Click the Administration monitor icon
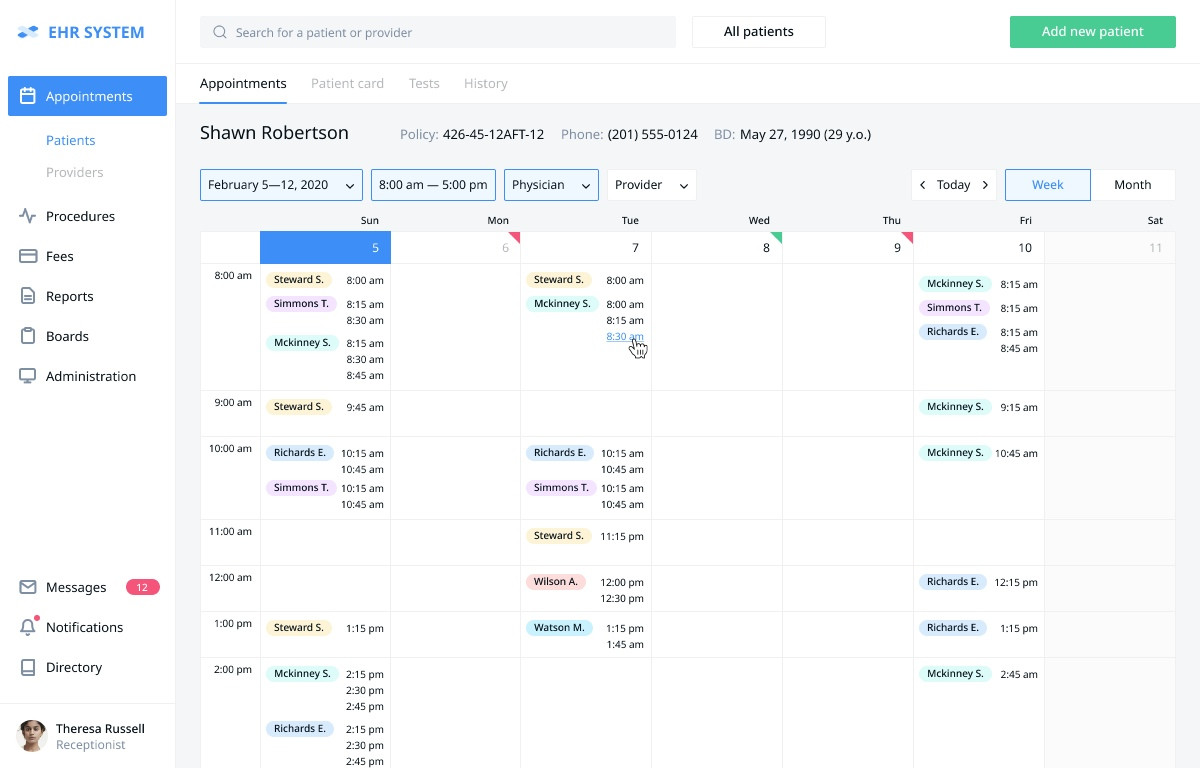 click(x=28, y=376)
